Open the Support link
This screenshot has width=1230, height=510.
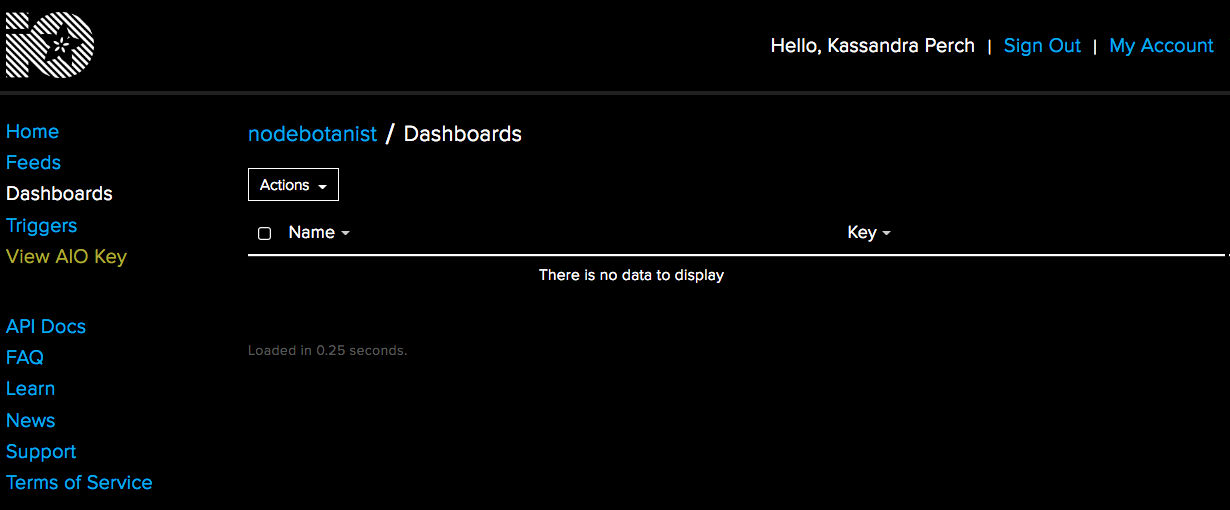click(41, 452)
